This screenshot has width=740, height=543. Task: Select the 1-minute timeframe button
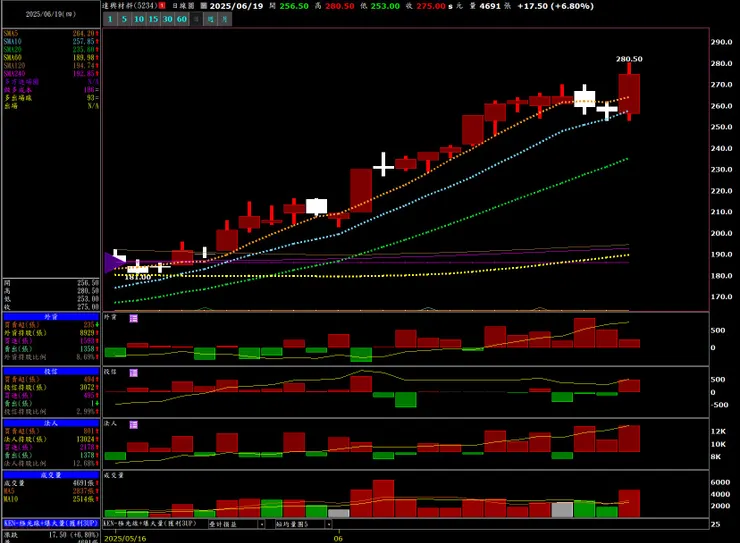(x=110, y=19)
